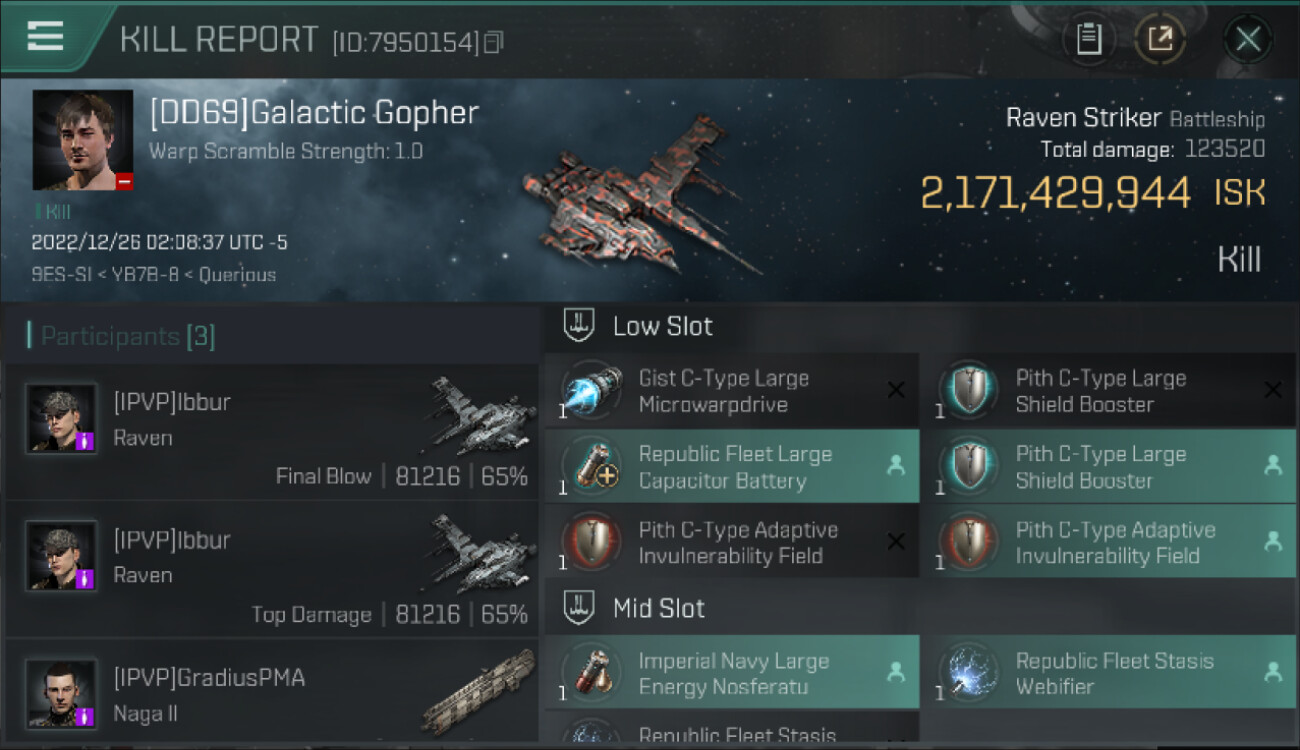
Task: Click the share export icon
Action: tap(1160, 39)
